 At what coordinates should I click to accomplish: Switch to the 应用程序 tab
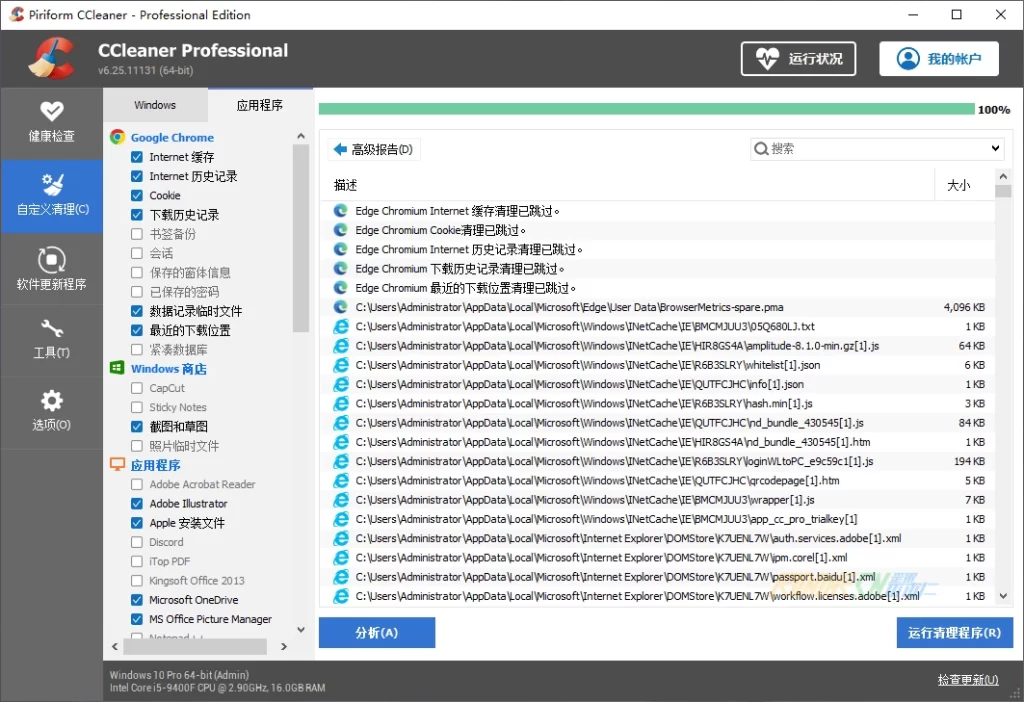click(x=260, y=105)
